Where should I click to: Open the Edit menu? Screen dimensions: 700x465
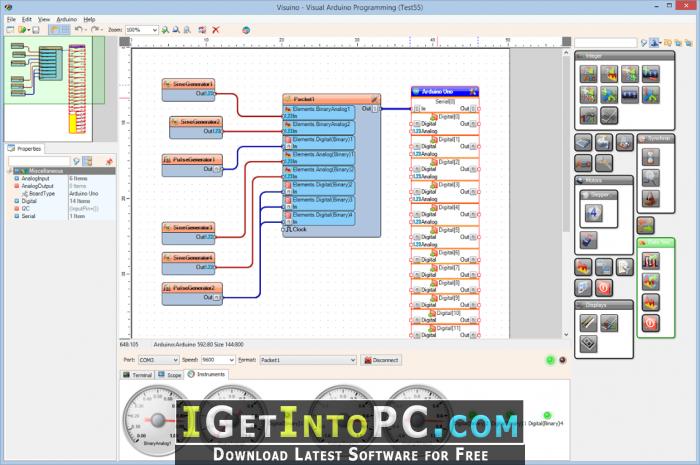coord(27,20)
